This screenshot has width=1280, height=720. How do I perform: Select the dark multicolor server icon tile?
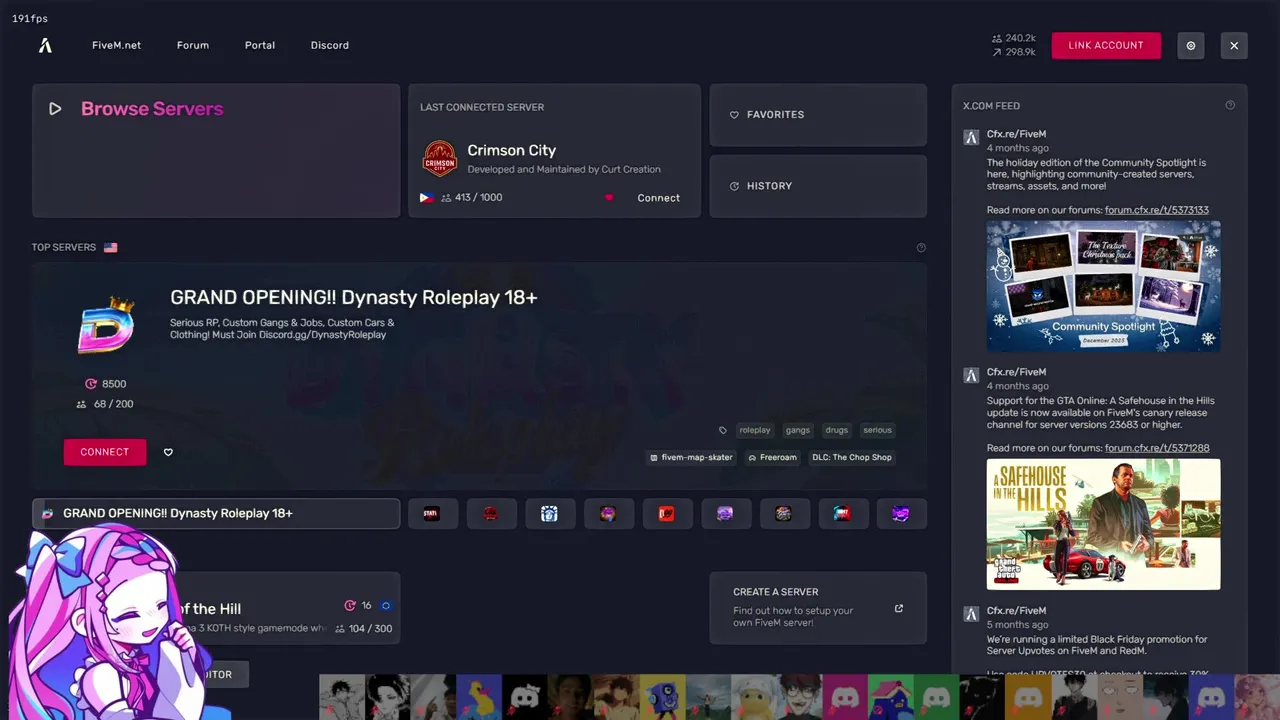pyautogui.click(x=783, y=514)
